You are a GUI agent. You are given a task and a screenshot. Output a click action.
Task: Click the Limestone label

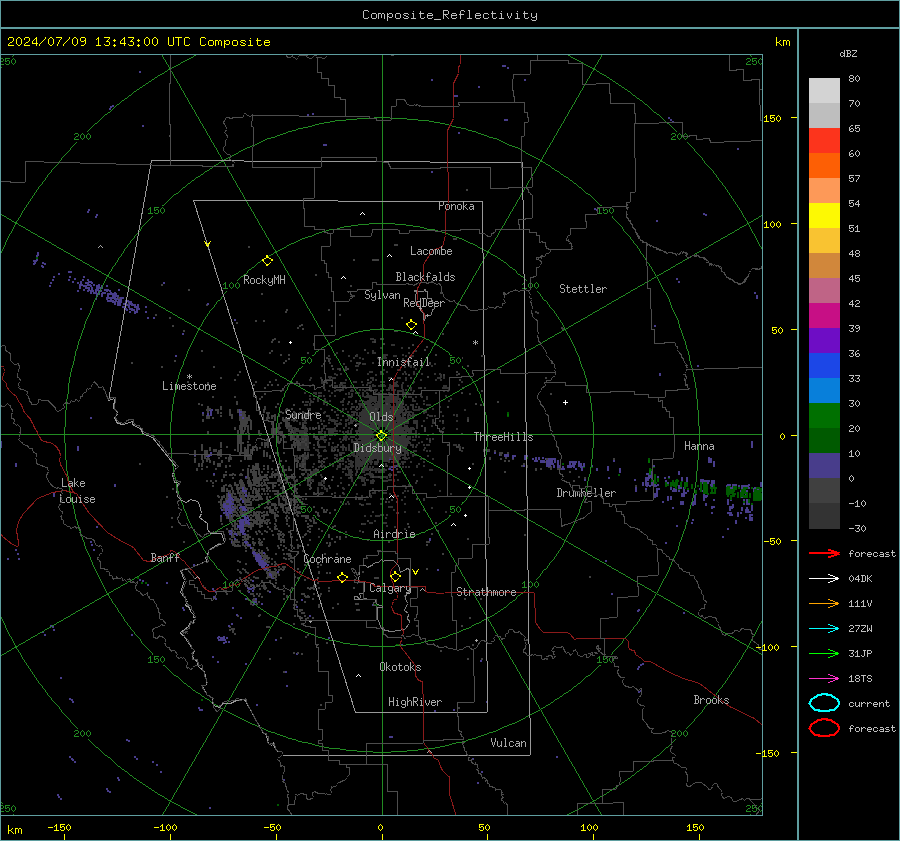pyautogui.click(x=189, y=386)
